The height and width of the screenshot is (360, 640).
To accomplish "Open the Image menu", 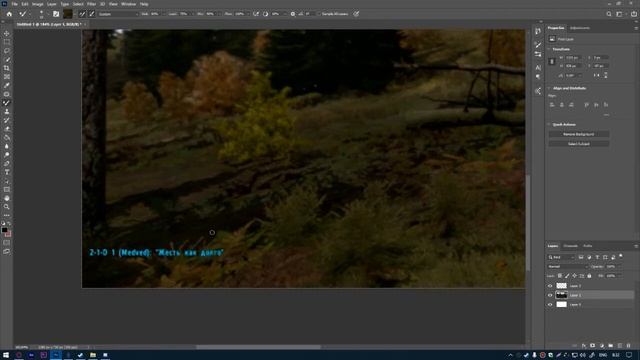I will click(38, 4).
